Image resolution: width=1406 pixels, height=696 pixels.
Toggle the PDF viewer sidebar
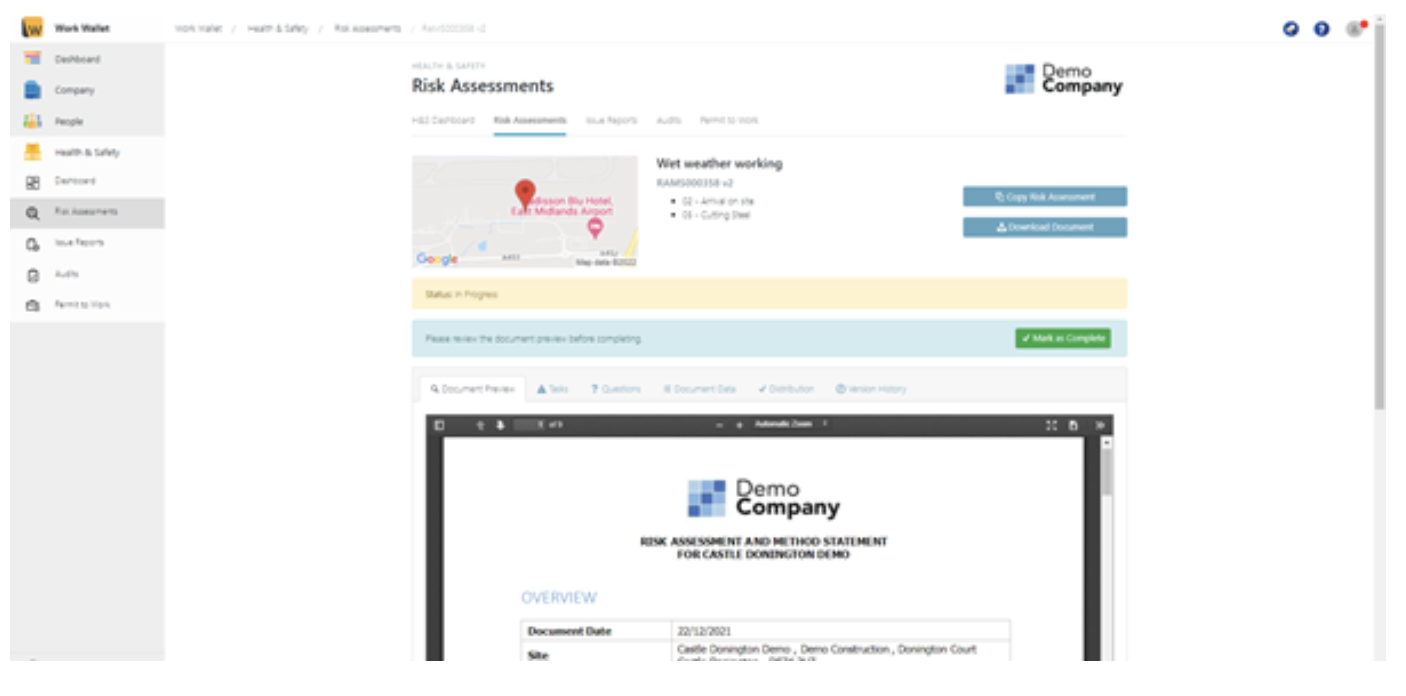click(x=439, y=425)
